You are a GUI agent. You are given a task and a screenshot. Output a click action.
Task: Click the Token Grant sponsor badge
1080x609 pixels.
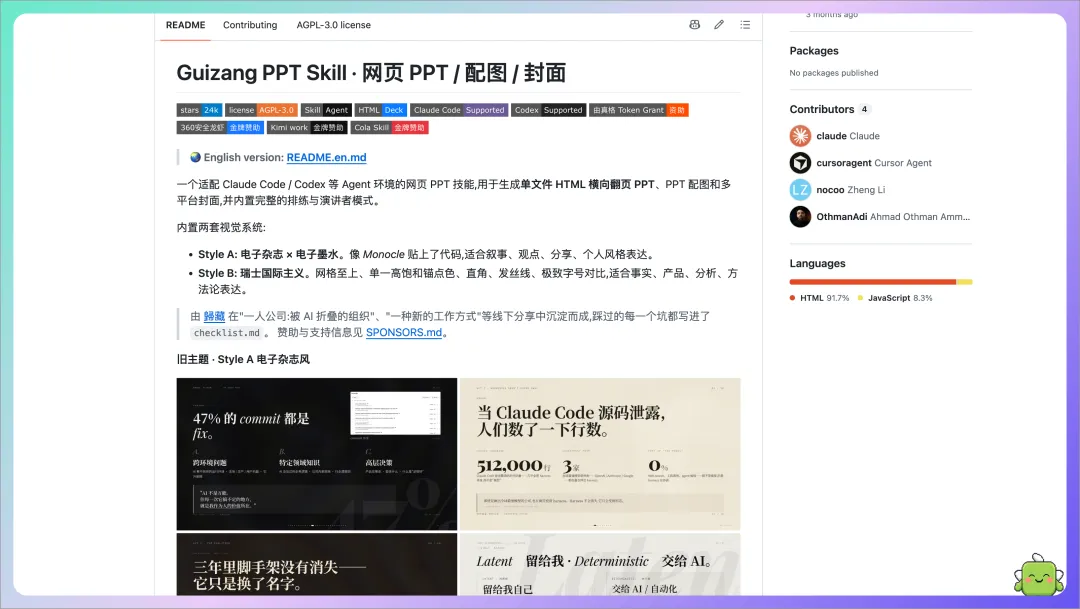click(x=638, y=110)
